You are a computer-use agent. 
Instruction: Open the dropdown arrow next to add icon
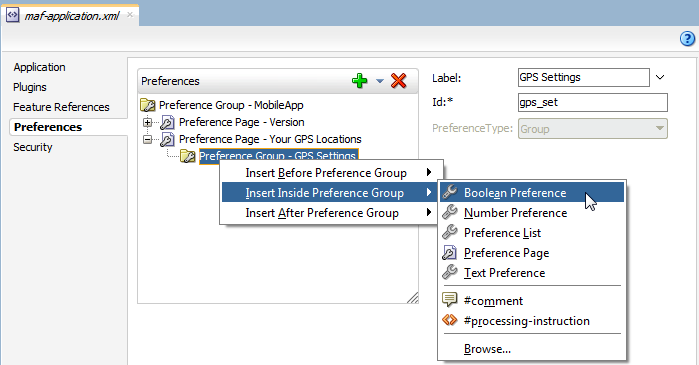click(x=380, y=81)
